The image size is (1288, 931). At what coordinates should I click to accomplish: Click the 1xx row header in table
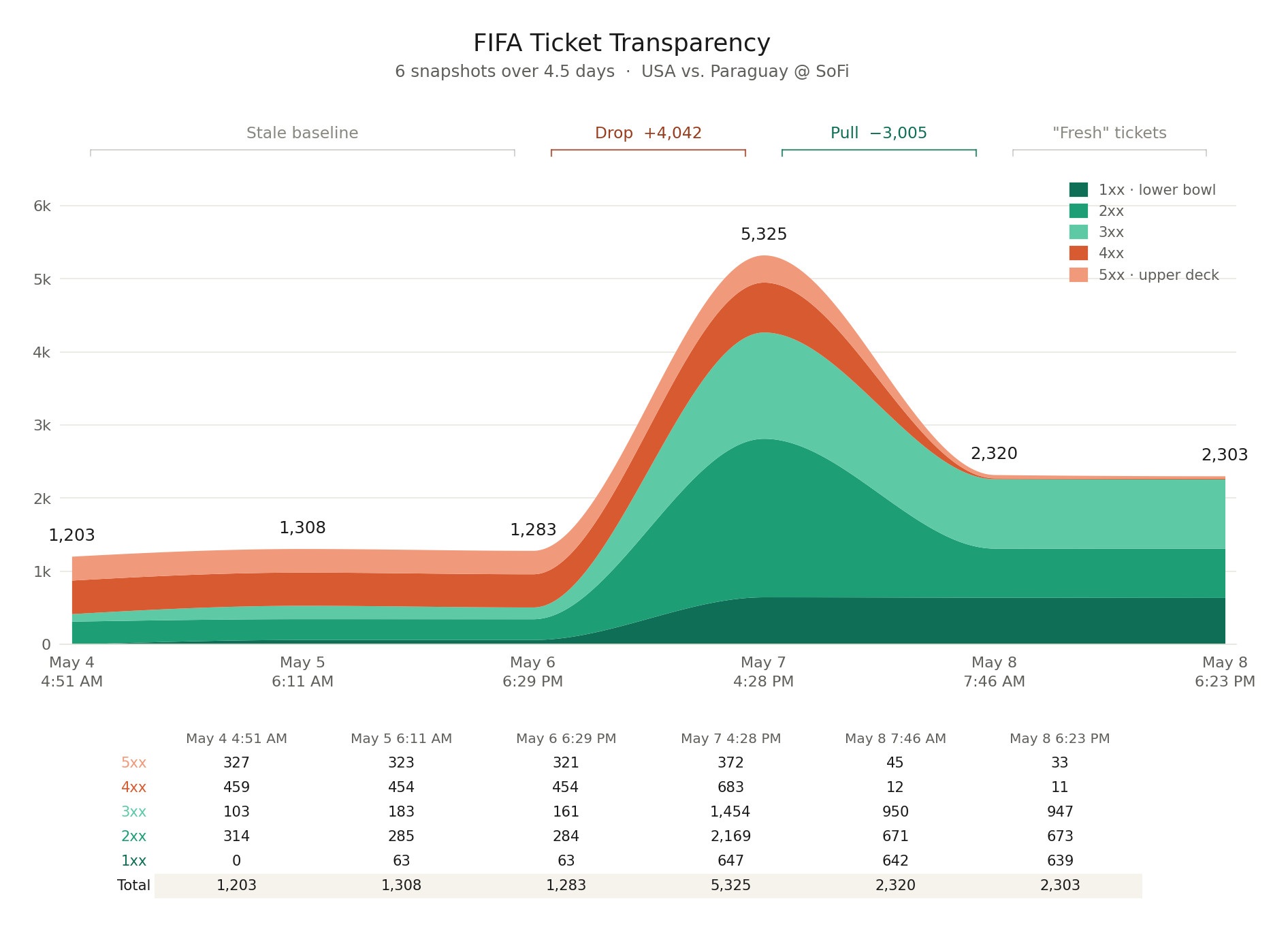coord(133,861)
